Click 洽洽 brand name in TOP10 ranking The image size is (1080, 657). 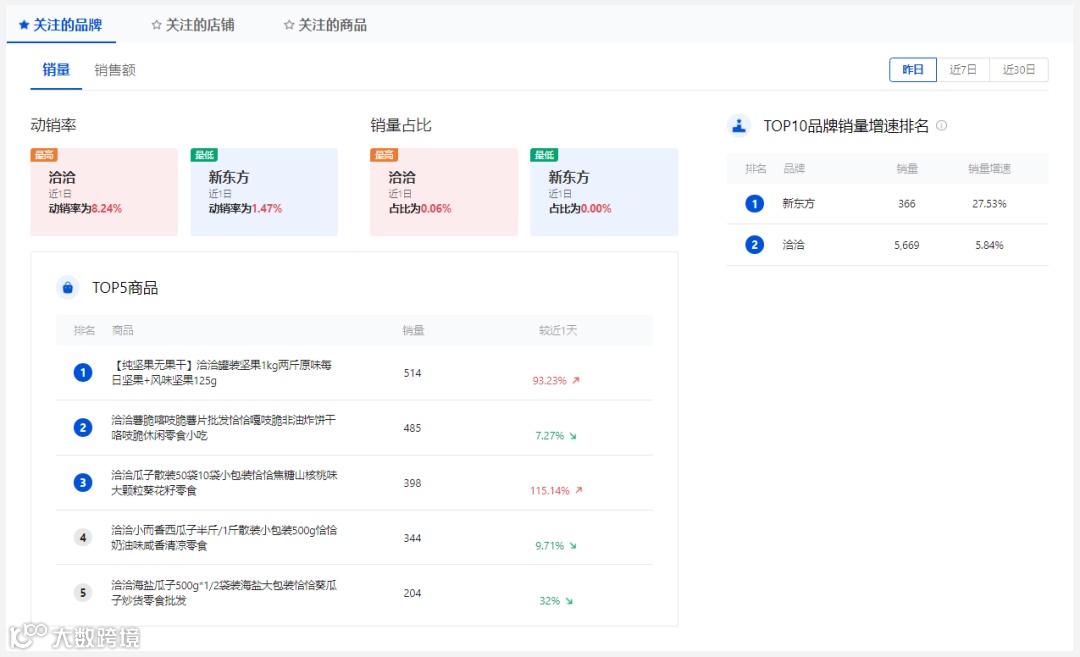793,245
